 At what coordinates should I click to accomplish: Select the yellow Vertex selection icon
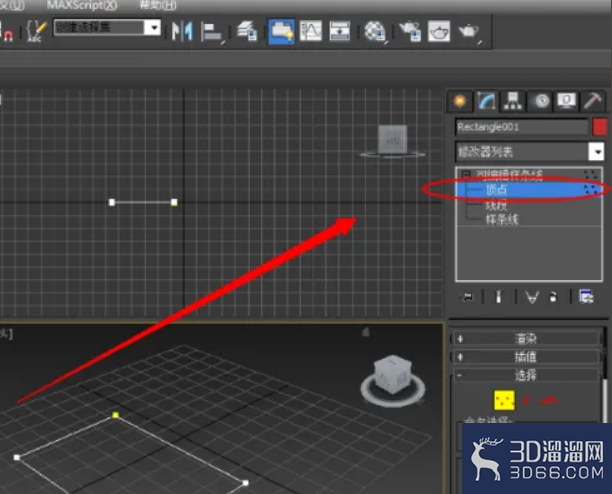tap(504, 400)
